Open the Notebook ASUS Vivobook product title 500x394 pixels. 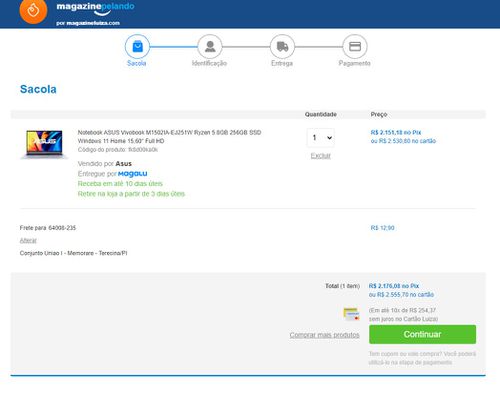click(169, 137)
